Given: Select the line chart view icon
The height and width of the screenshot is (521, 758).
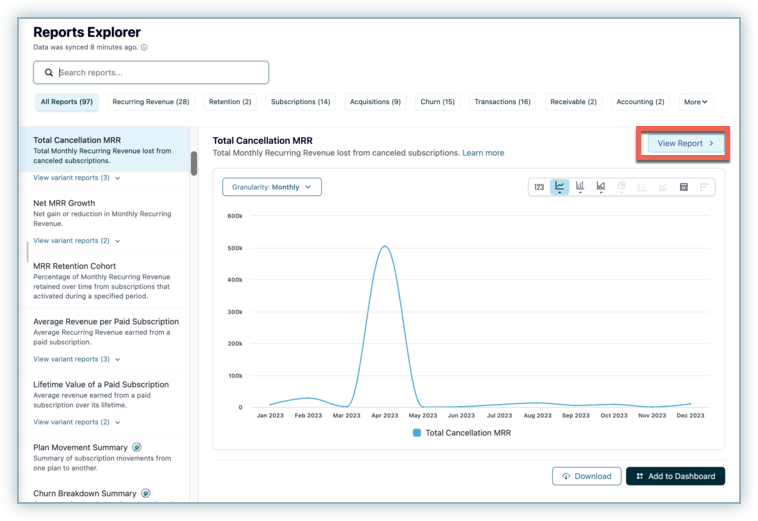Looking at the screenshot, I should 560,187.
